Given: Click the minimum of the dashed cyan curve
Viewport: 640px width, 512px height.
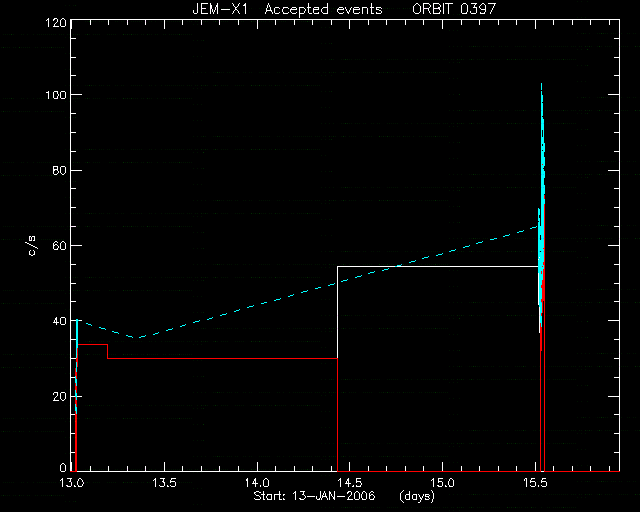Looking at the screenshot, I should pyautogui.click(x=139, y=337).
